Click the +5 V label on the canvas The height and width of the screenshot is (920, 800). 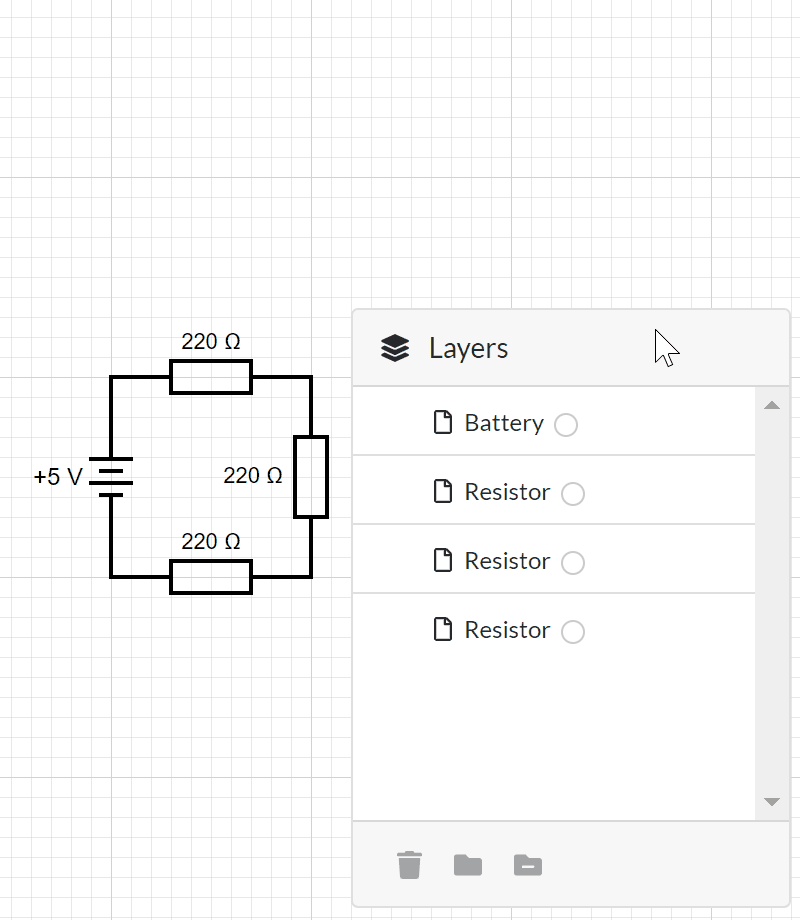tap(58, 476)
